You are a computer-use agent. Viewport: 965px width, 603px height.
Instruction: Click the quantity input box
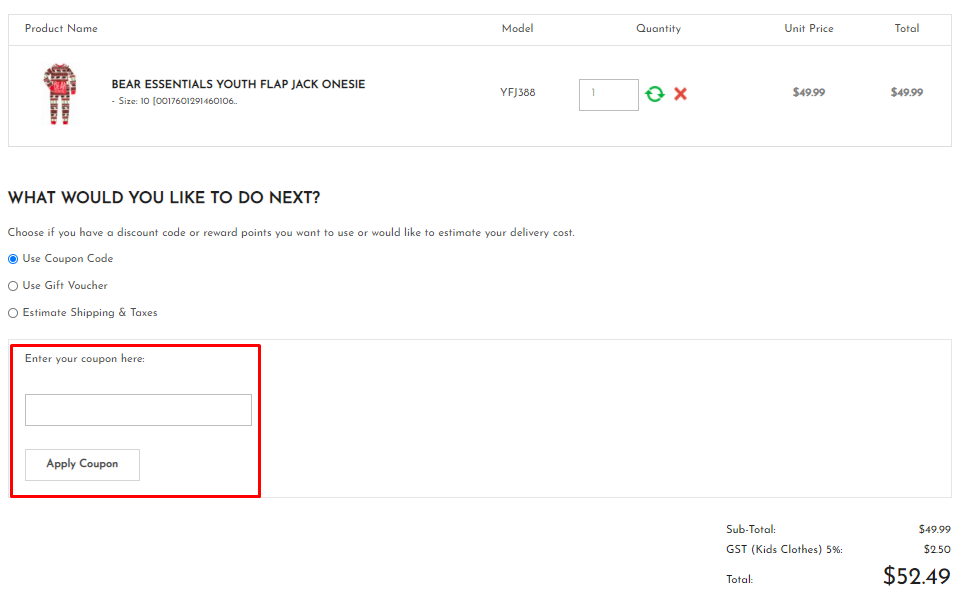point(609,95)
